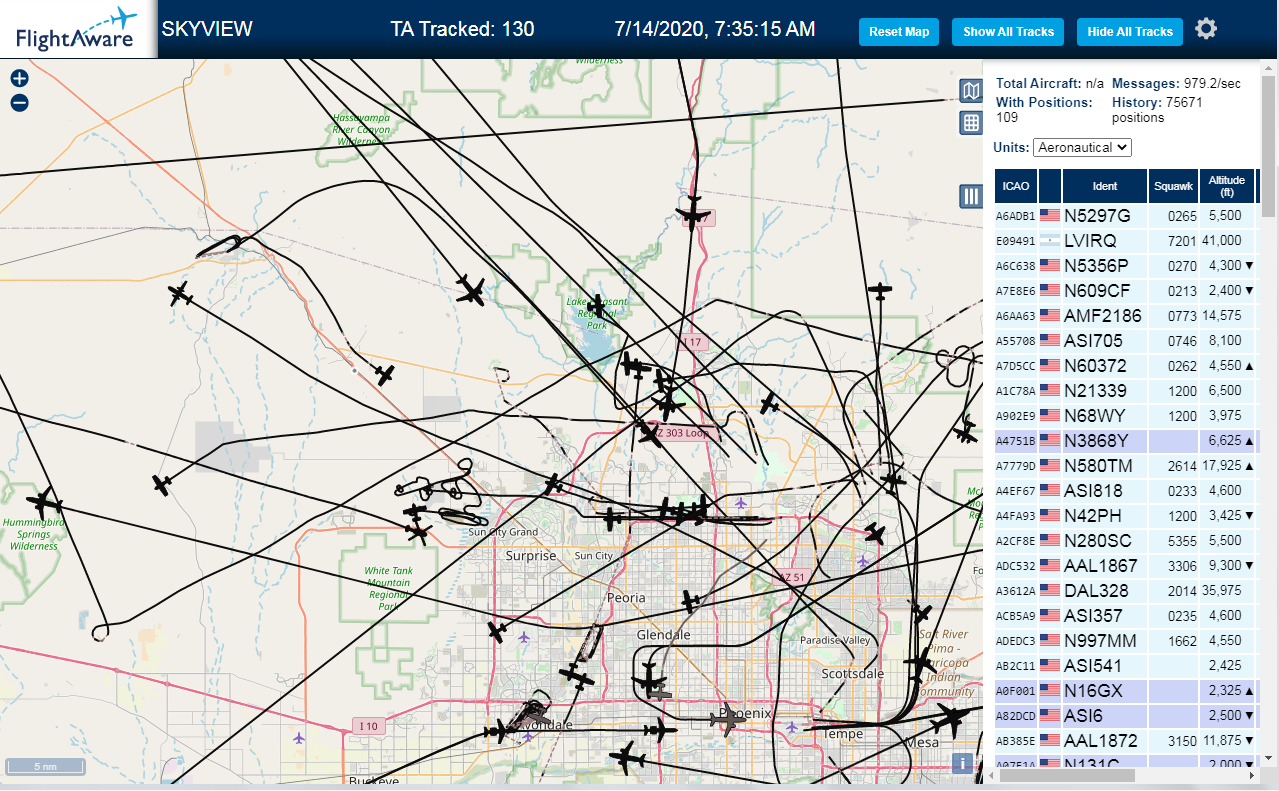Select the N5356P aircraft row
Image resolution: width=1279 pixels, height=791 pixels.
pos(1127,265)
